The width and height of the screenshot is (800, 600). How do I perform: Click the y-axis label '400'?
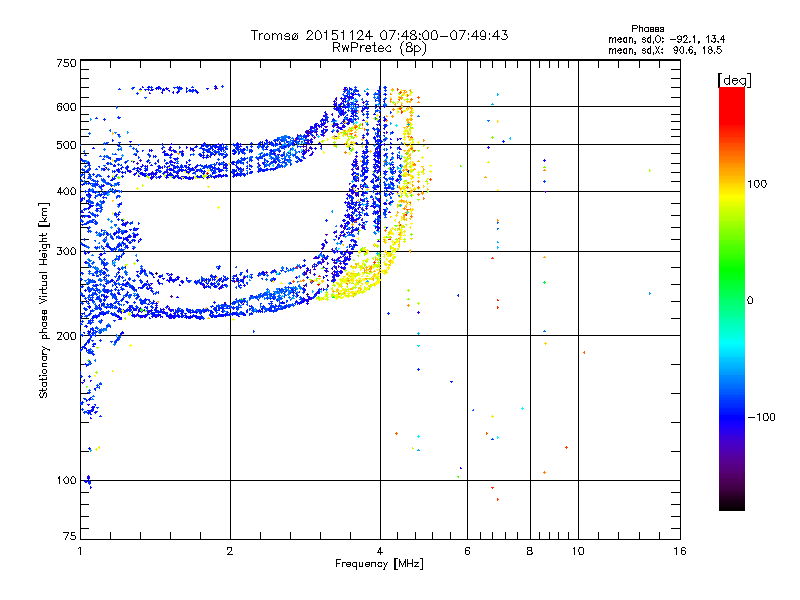67,192
